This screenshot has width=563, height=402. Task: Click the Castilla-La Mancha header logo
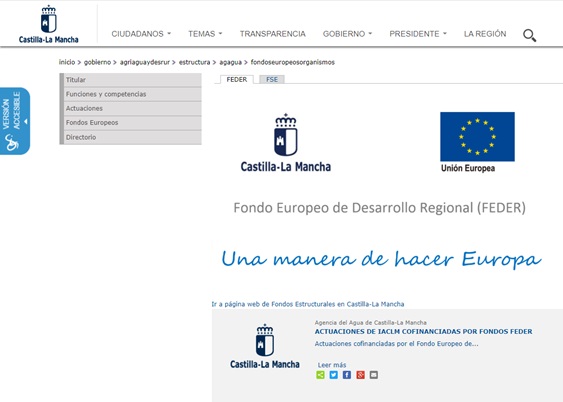pos(48,24)
